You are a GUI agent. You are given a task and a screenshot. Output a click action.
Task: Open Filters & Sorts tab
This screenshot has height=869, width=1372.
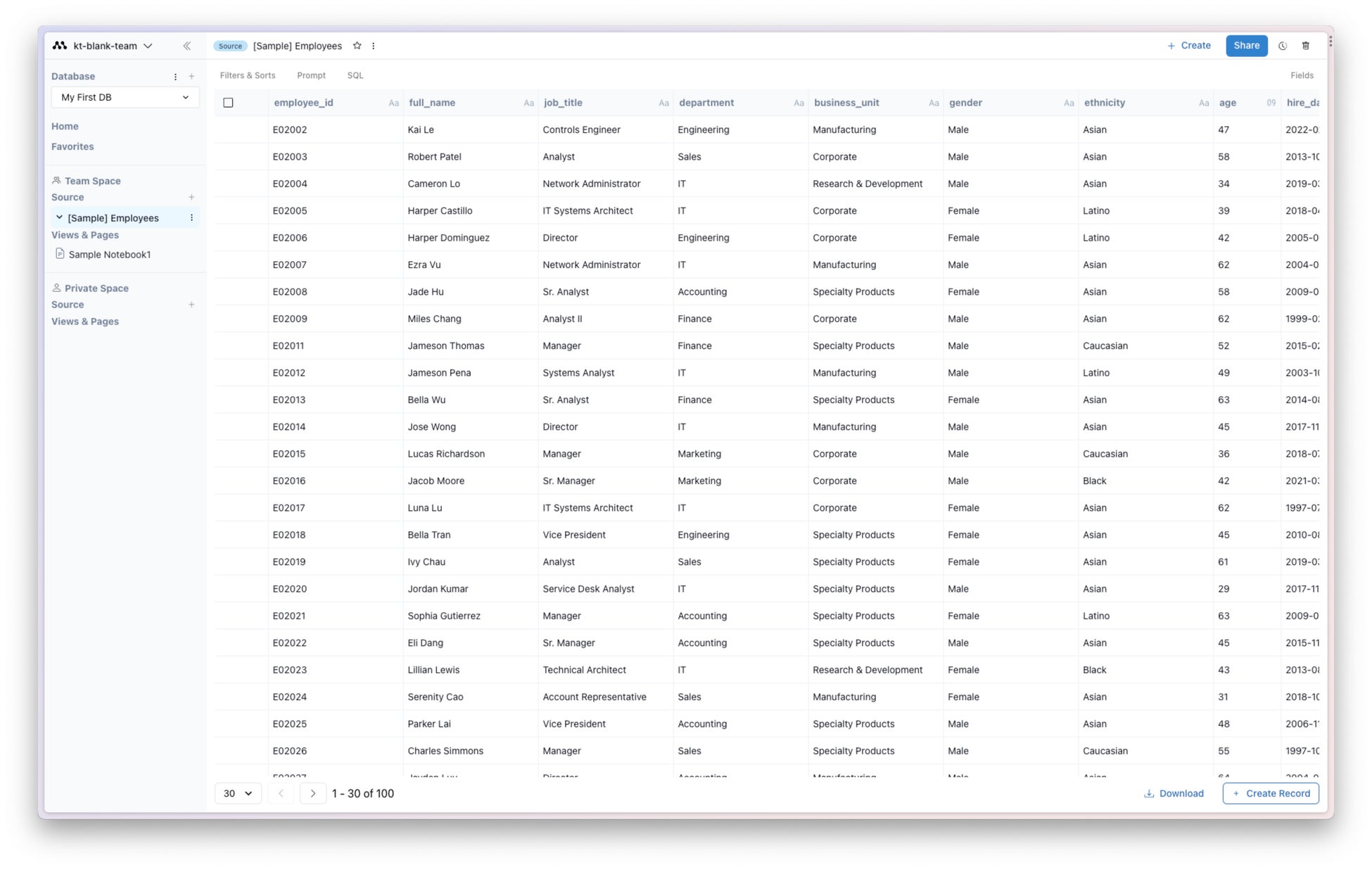(x=247, y=75)
